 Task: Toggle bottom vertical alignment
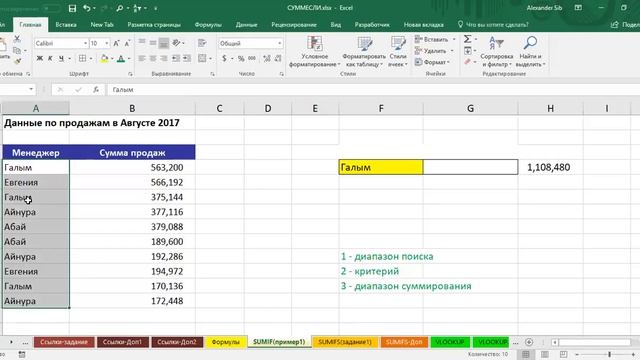pos(164,43)
